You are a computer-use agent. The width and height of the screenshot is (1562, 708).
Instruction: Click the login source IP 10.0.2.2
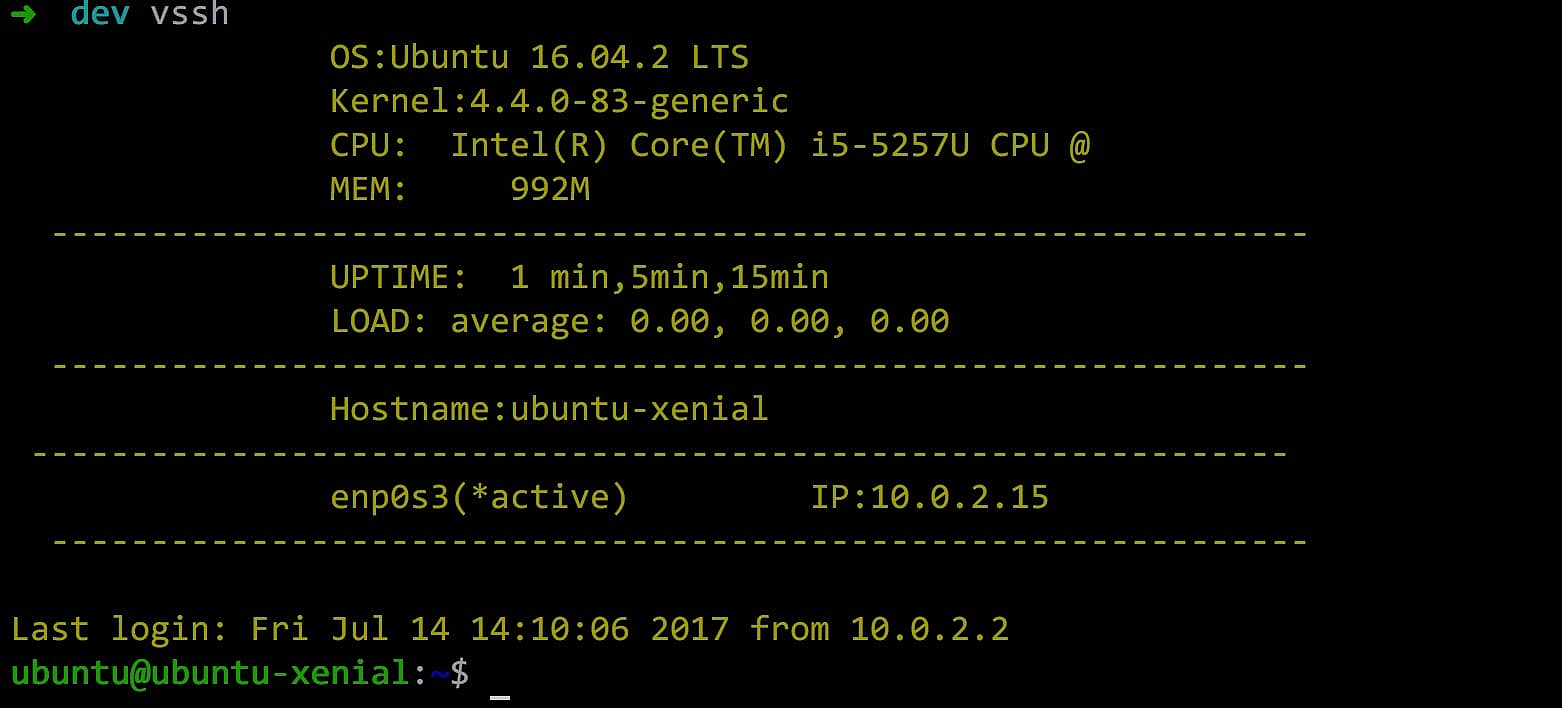click(929, 629)
